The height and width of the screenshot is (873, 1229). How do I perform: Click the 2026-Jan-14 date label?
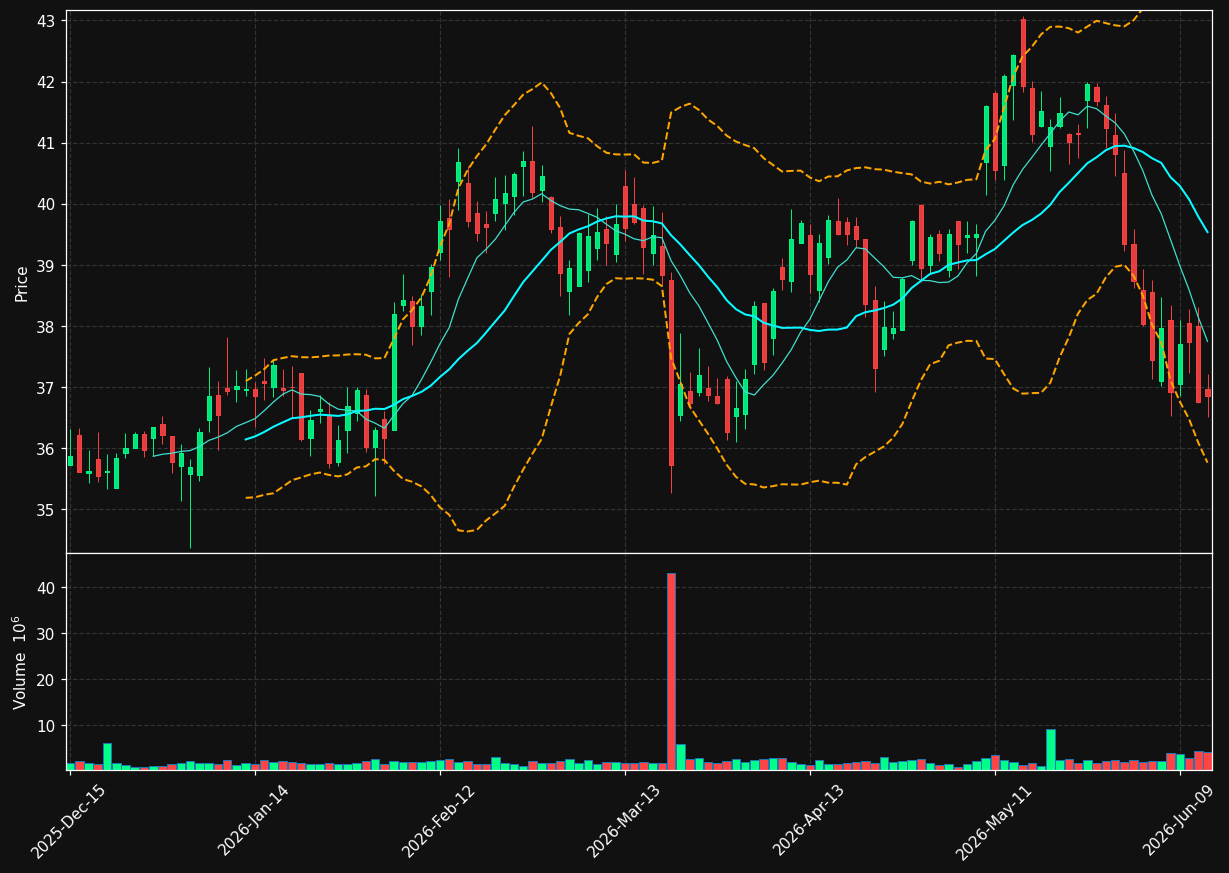253,821
